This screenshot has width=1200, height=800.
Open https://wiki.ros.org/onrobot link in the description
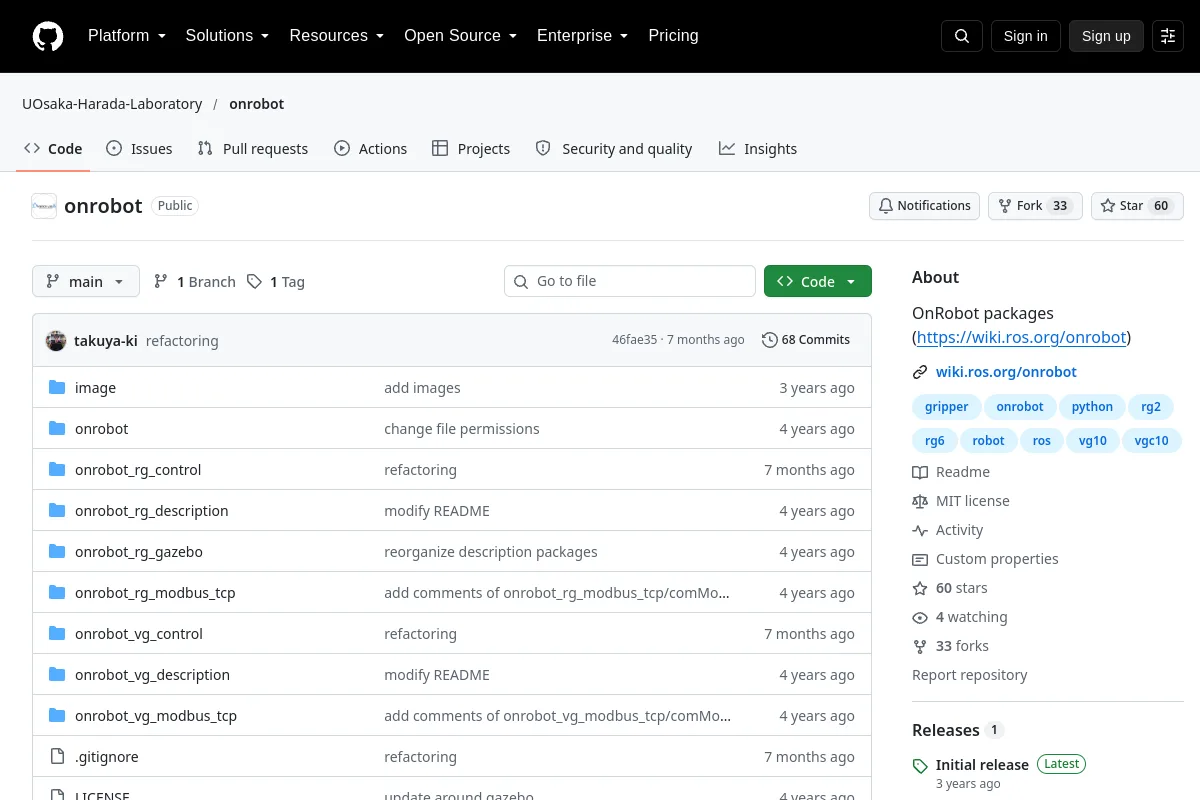1021,337
